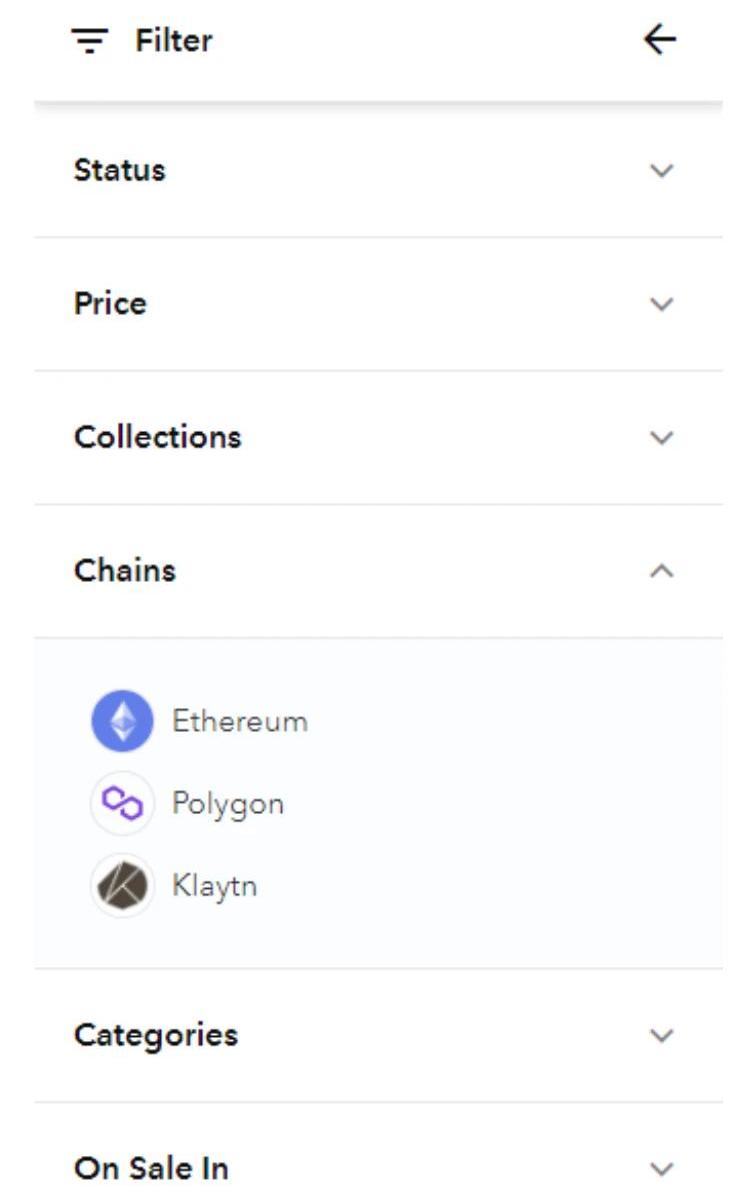Open the Categories filter heading
The width and height of the screenshot is (756, 1186).
click(156, 1035)
